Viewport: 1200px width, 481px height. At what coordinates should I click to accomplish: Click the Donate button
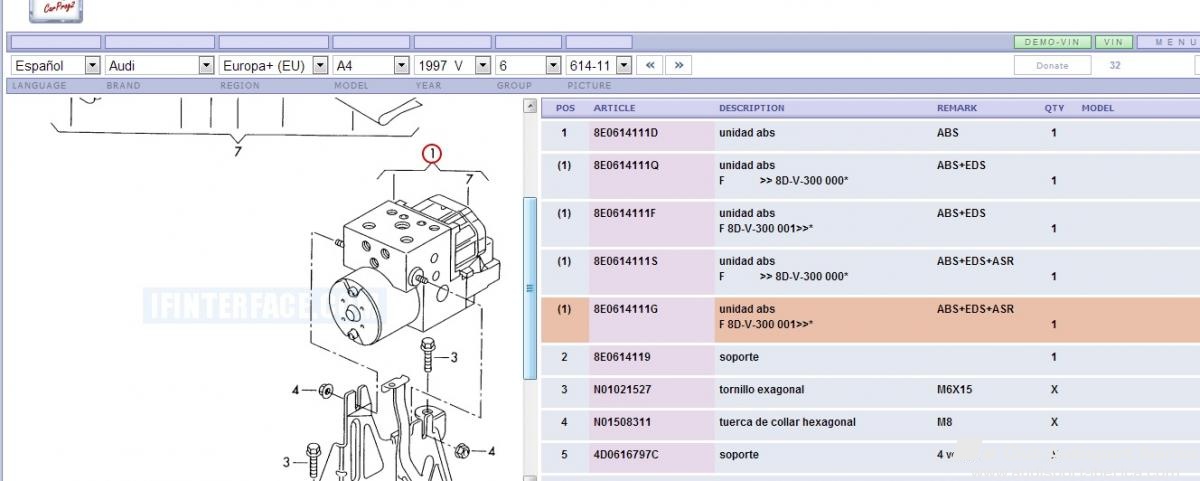click(1052, 65)
